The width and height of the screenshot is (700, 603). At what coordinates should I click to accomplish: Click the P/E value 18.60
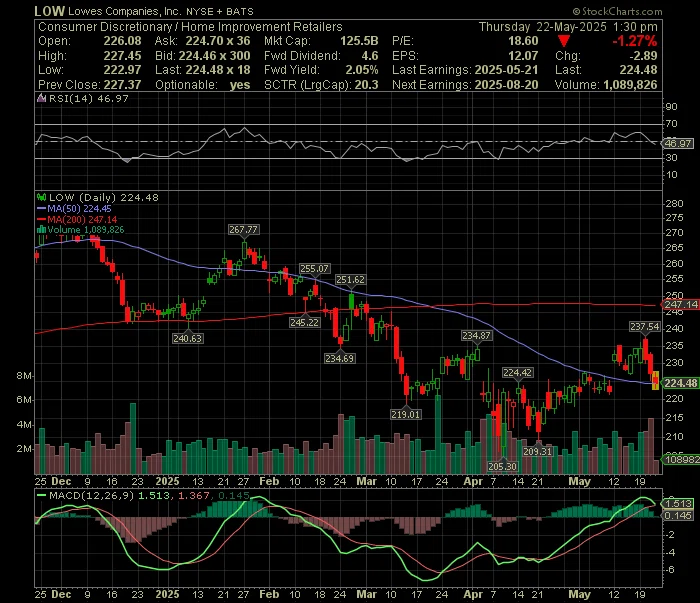[x=523, y=41]
